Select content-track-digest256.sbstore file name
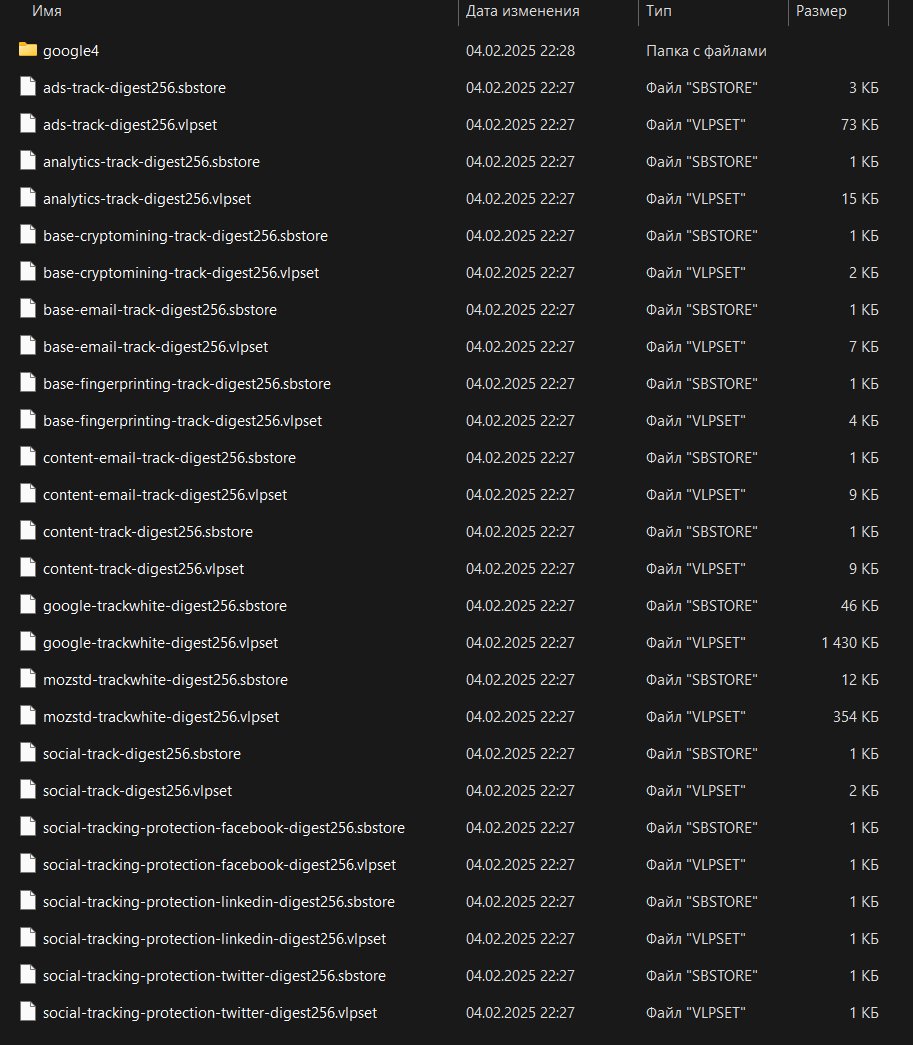The width and height of the screenshot is (913, 1045). 148,532
